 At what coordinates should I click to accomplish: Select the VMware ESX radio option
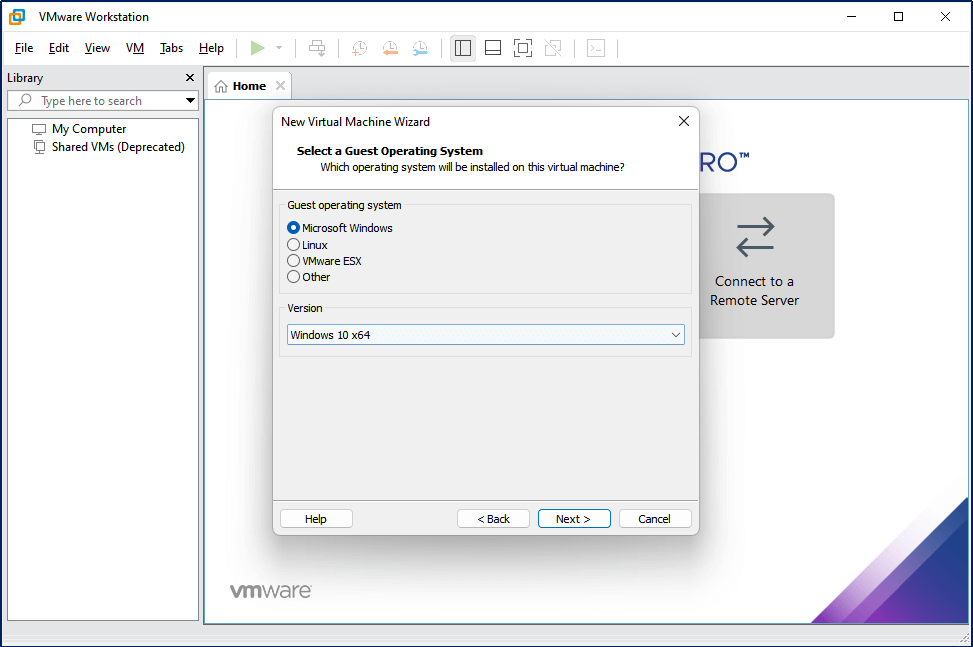[x=294, y=261]
